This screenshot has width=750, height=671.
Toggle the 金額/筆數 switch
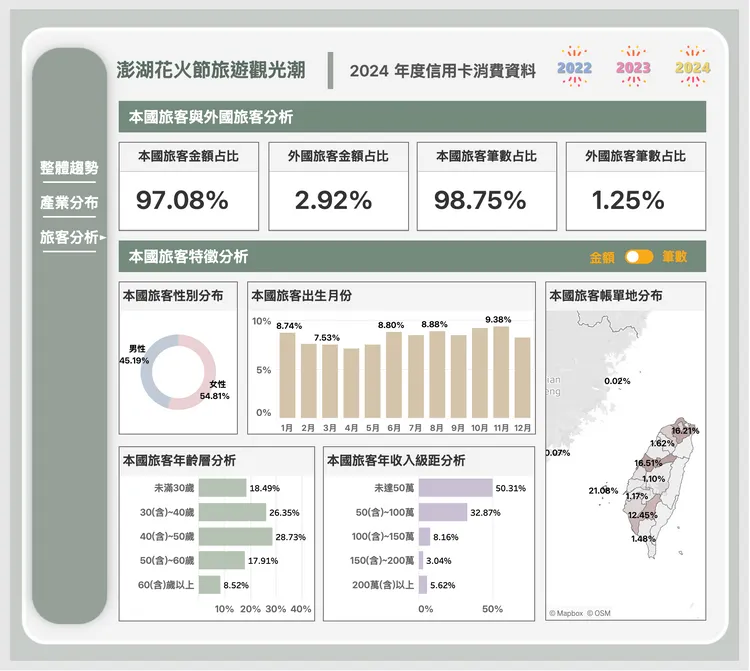[638, 257]
